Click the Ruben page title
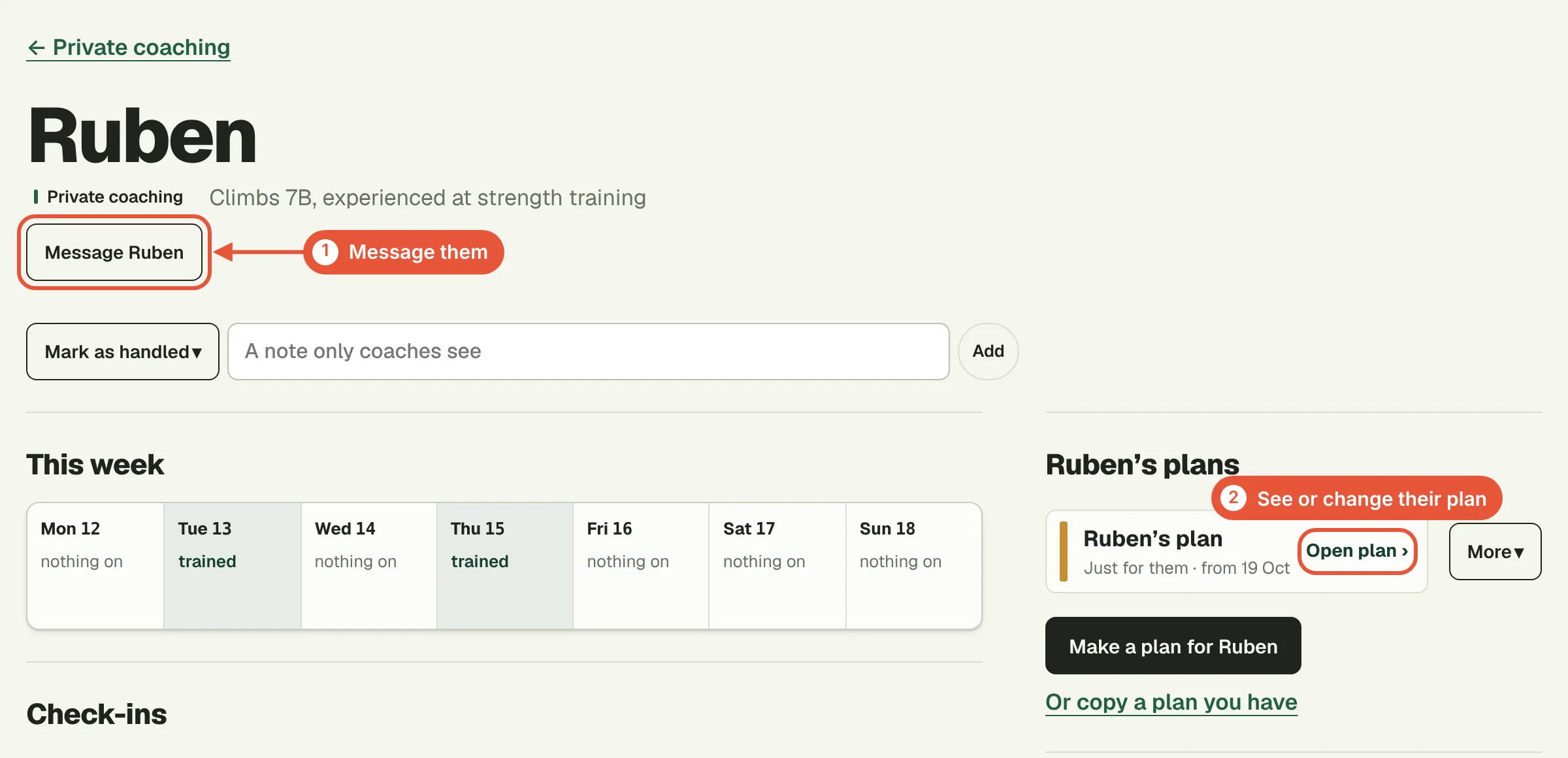Viewport: 1568px width, 758px height. pos(142,136)
